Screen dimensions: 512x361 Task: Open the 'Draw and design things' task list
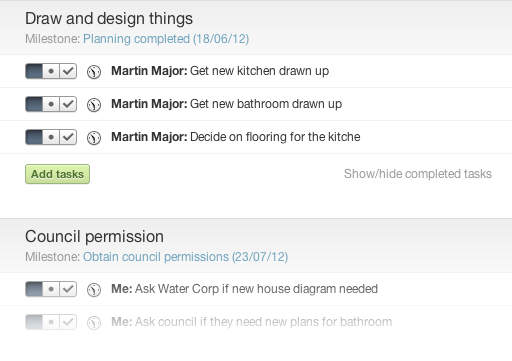click(109, 19)
